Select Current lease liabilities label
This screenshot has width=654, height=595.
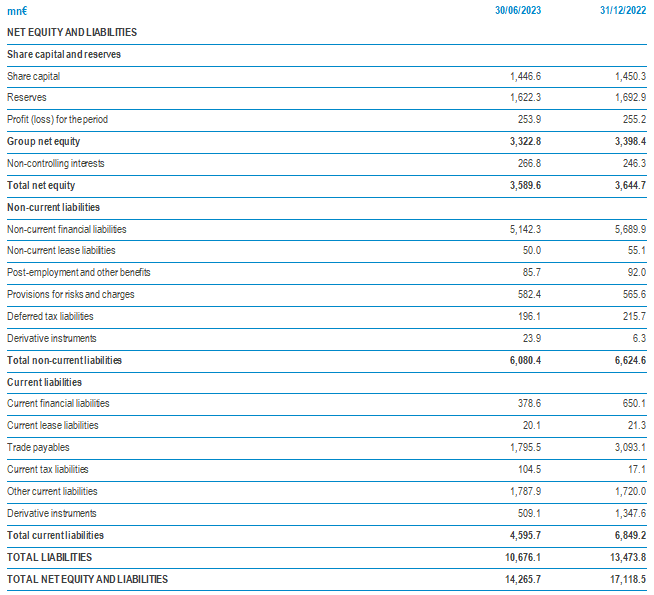click(x=53, y=425)
